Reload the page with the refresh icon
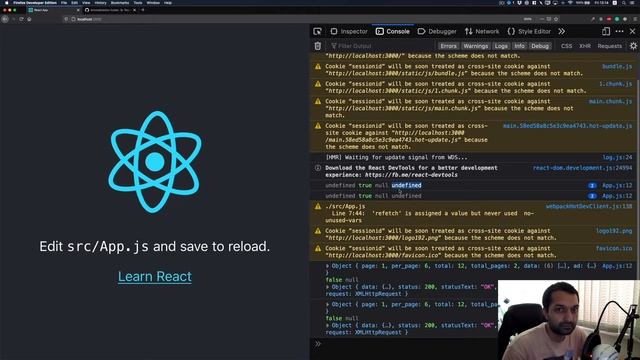640x360 pixels. (x=21, y=19)
